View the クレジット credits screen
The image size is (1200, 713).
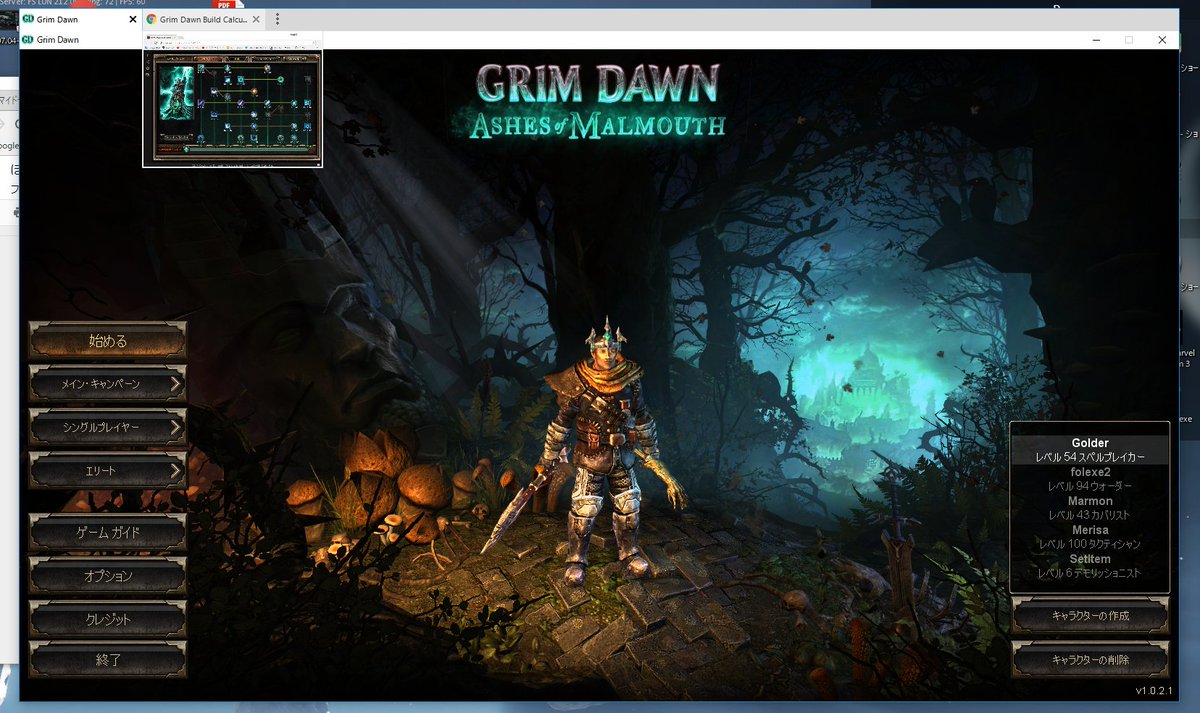point(107,619)
